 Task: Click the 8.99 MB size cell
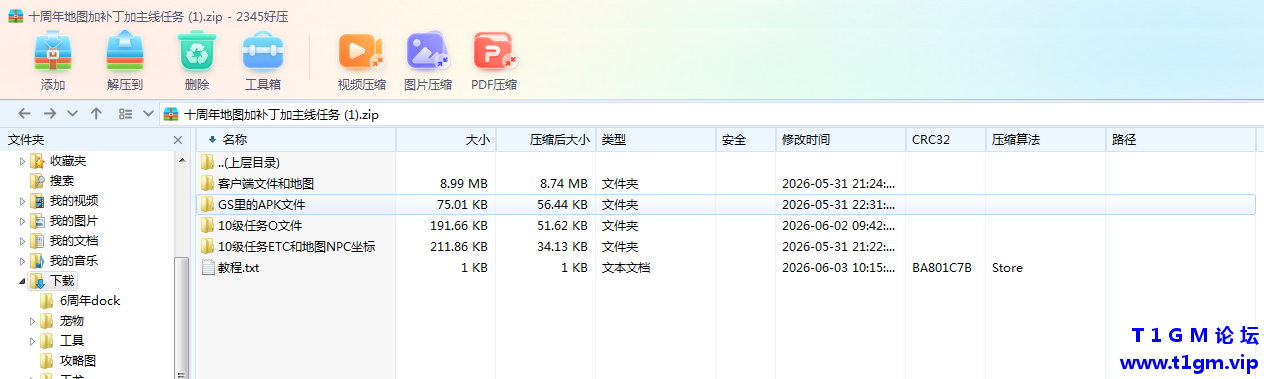click(x=463, y=183)
